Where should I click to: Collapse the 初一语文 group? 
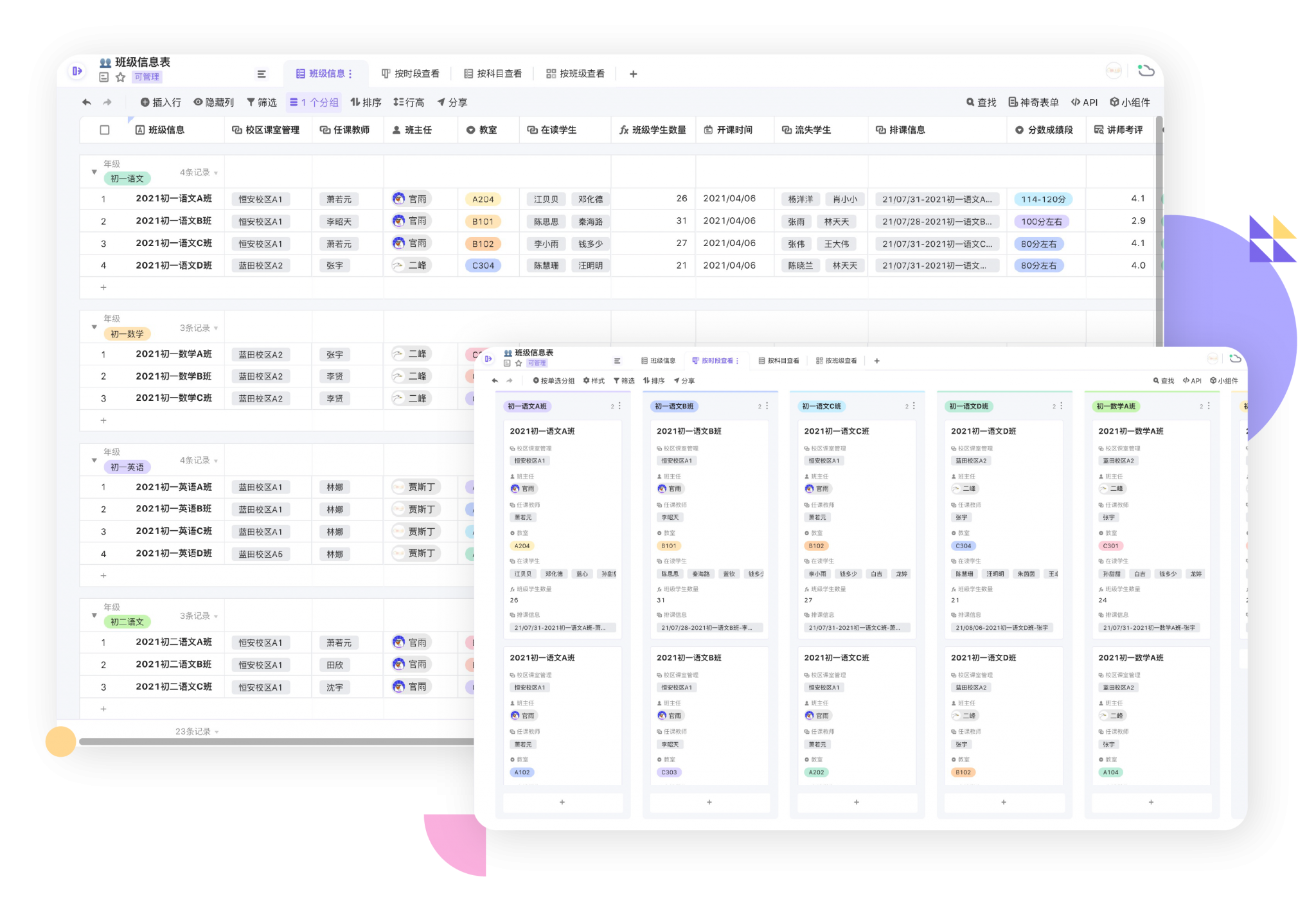94,172
